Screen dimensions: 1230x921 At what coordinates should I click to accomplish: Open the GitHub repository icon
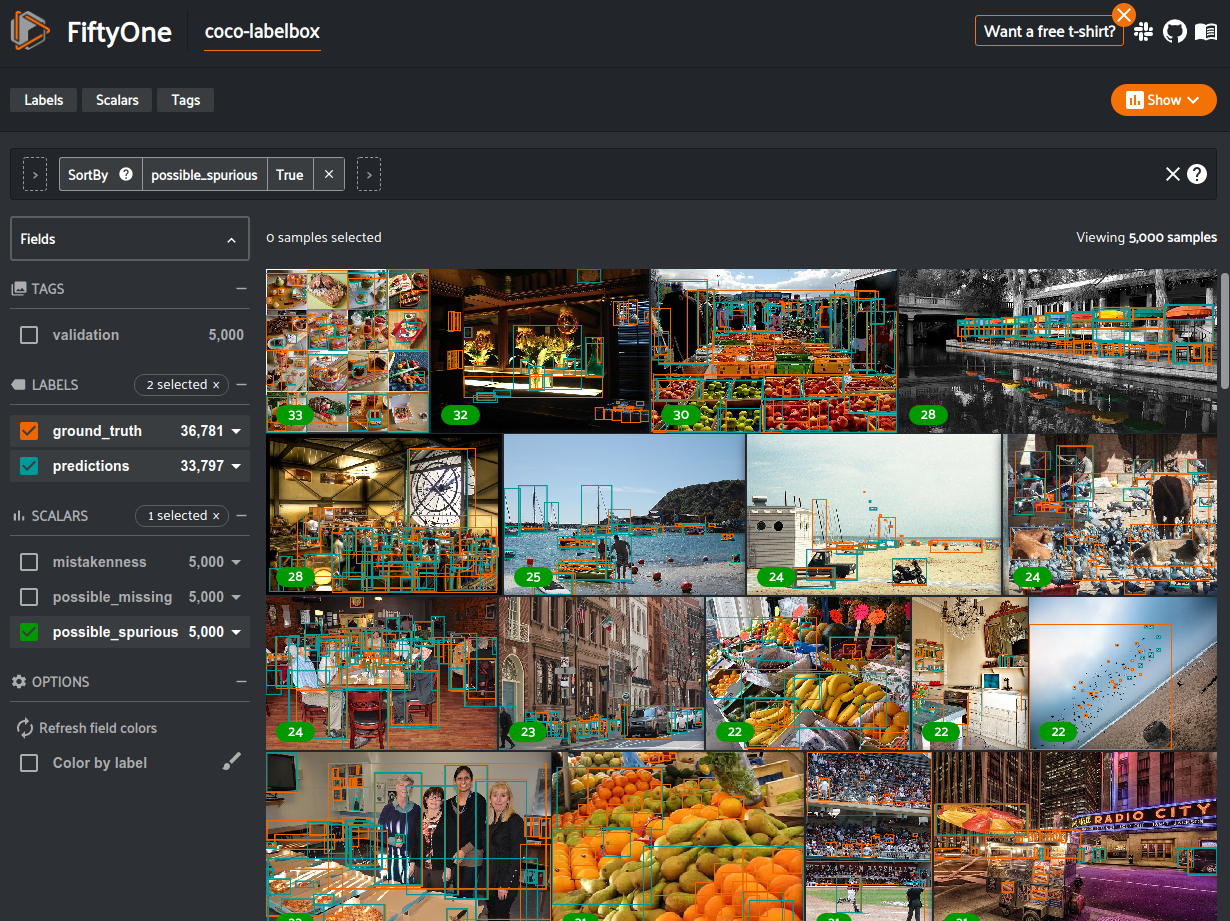(x=1175, y=32)
